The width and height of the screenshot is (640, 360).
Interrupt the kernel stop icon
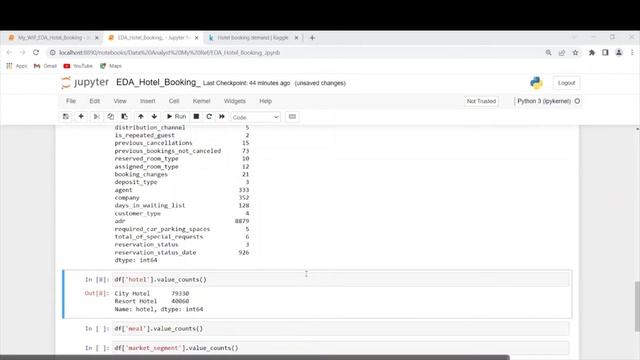(x=196, y=117)
